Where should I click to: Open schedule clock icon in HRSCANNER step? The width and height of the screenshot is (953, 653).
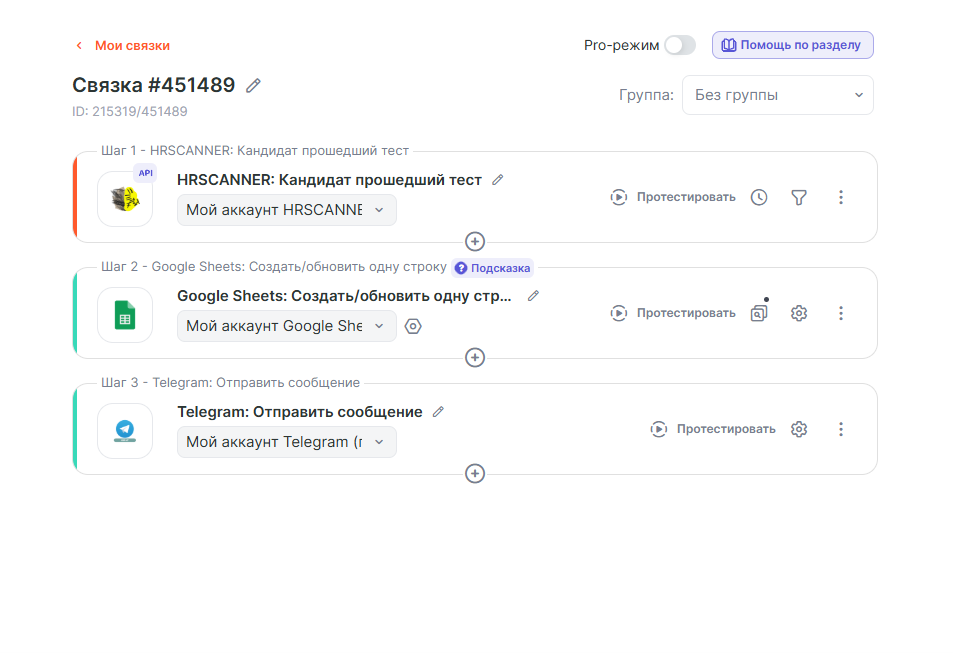point(759,198)
